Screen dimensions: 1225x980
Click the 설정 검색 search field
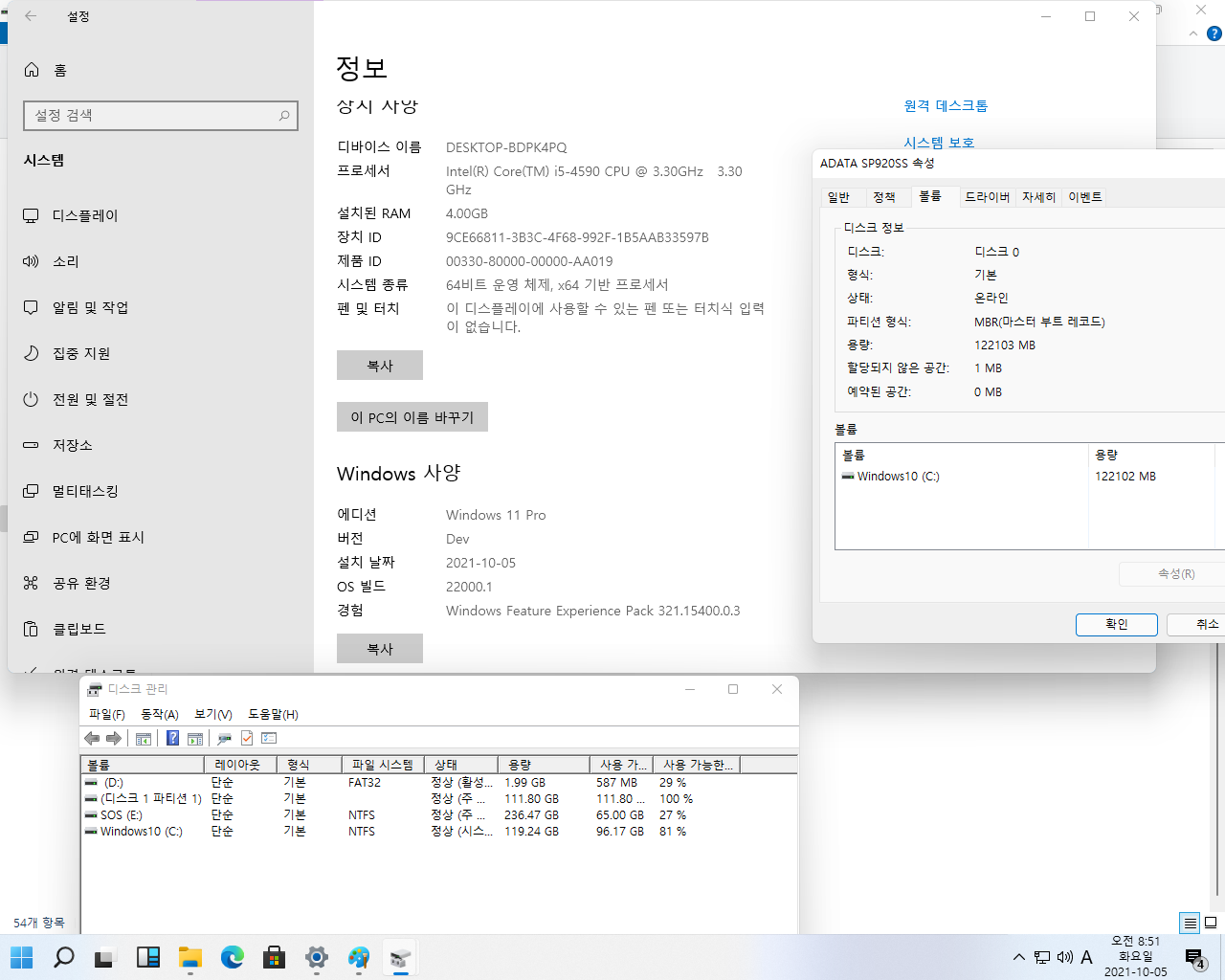click(161, 116)
